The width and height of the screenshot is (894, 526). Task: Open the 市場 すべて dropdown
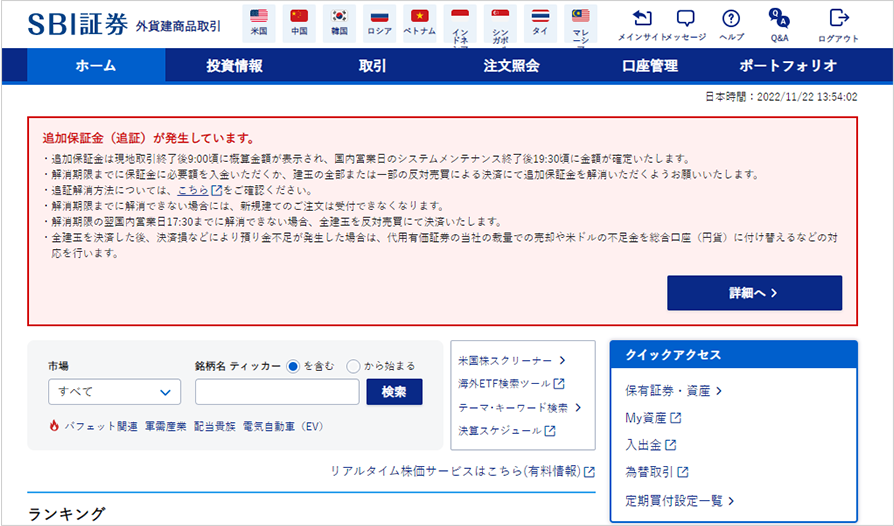pyautogui.click(x=113, y=392)
